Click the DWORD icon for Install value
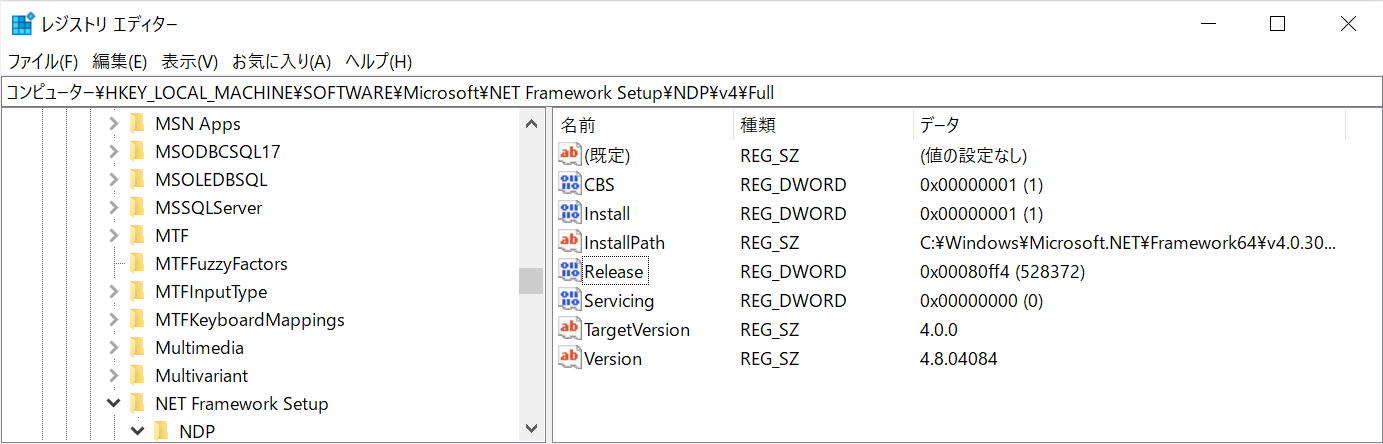 [570, 213]
